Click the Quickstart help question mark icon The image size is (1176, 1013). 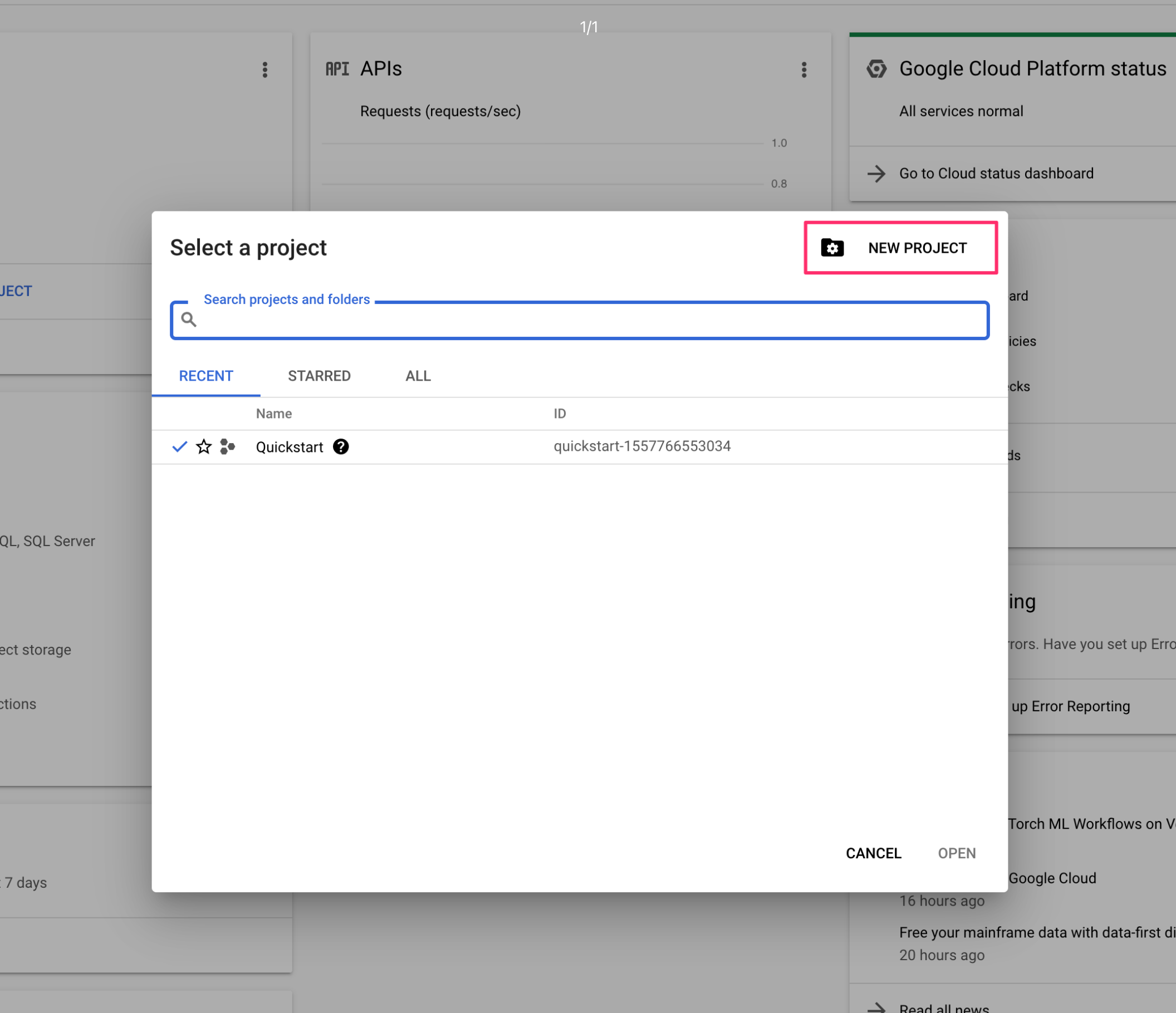(x=341, y=447)
